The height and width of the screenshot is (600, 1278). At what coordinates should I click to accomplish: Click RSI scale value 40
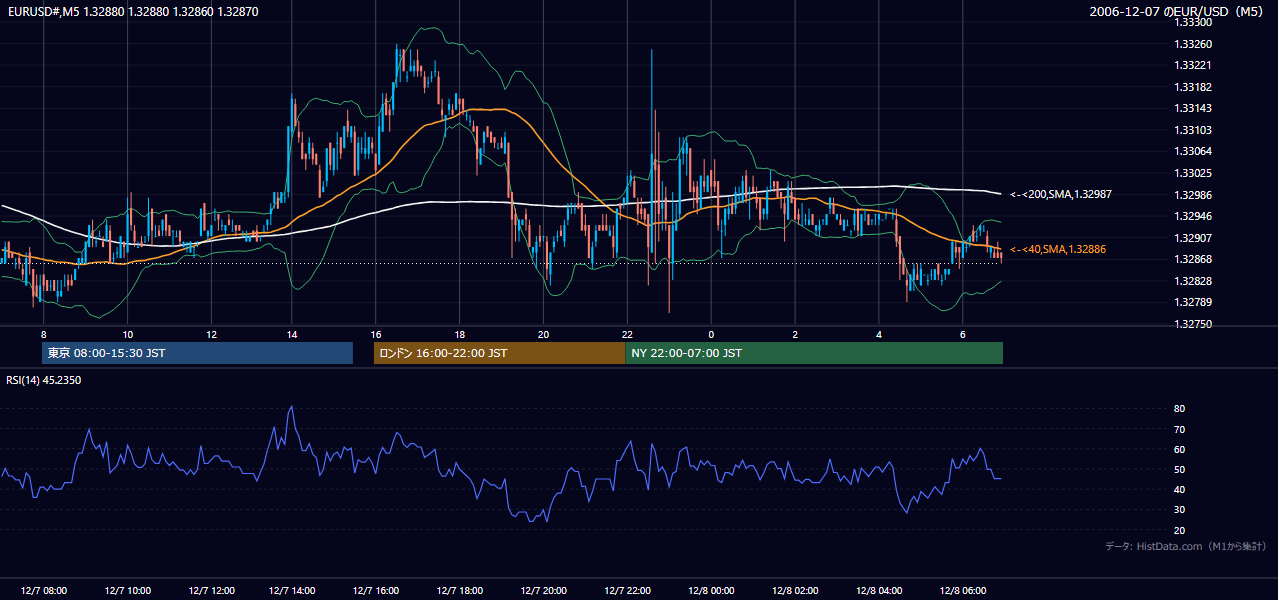click(x=1180, y=489)
